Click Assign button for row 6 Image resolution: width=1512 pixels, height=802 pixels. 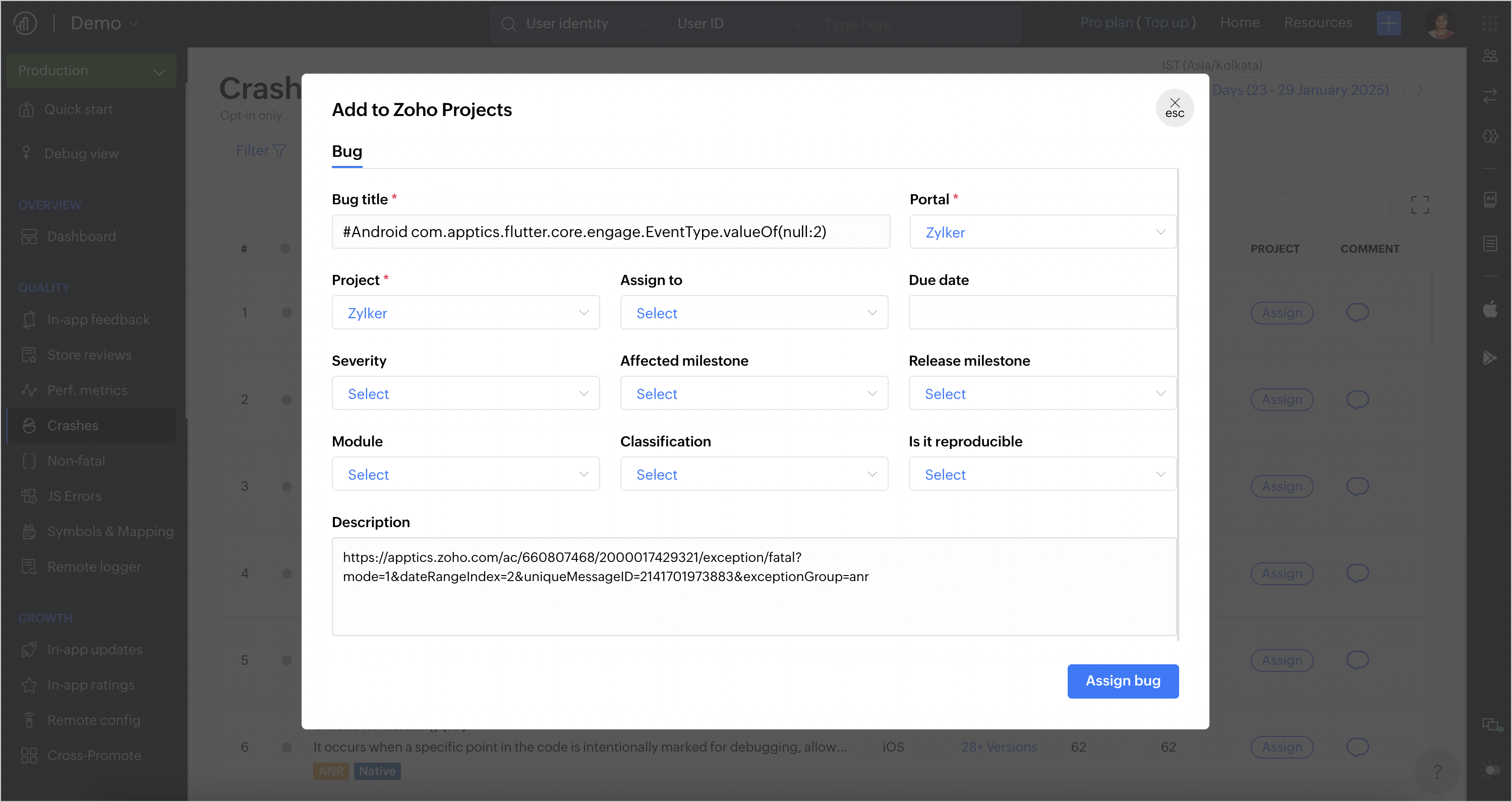coord(1282,747)
